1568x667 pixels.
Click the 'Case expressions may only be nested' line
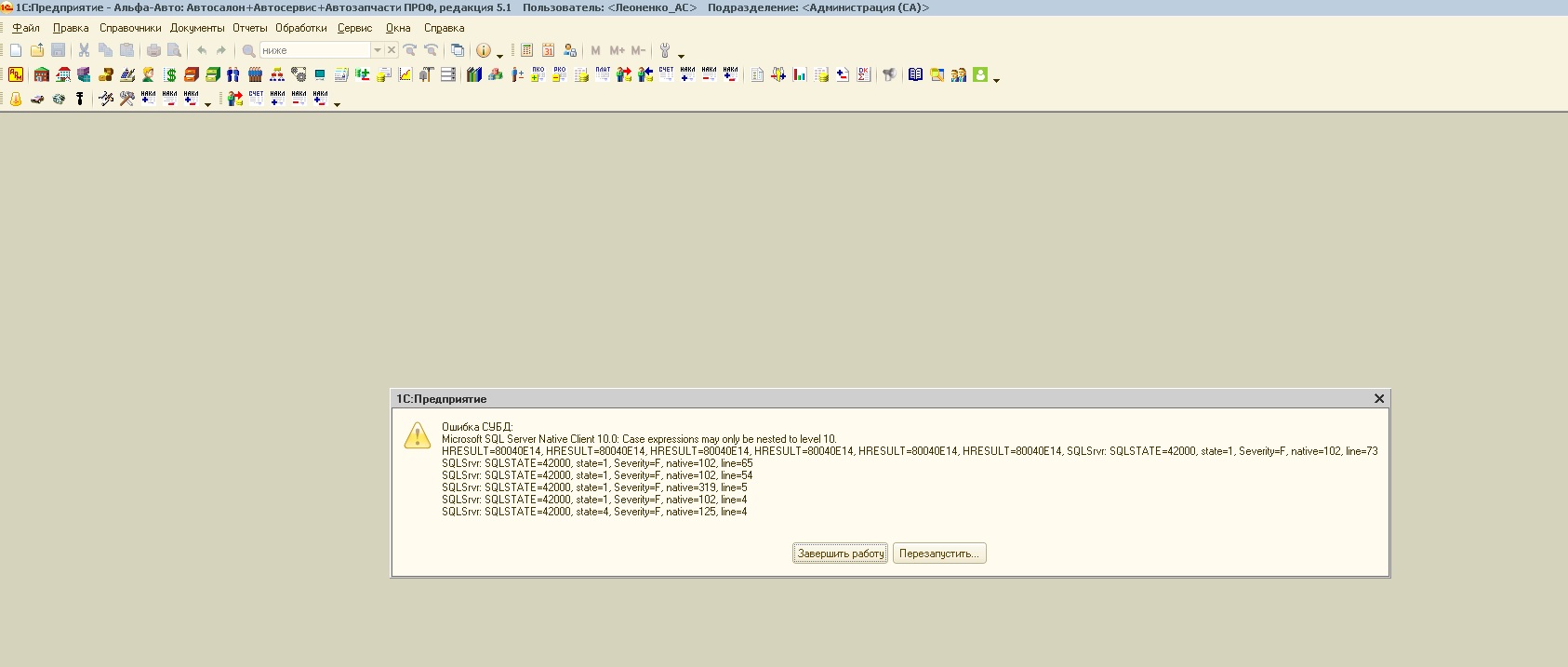(x=639, y=439)
